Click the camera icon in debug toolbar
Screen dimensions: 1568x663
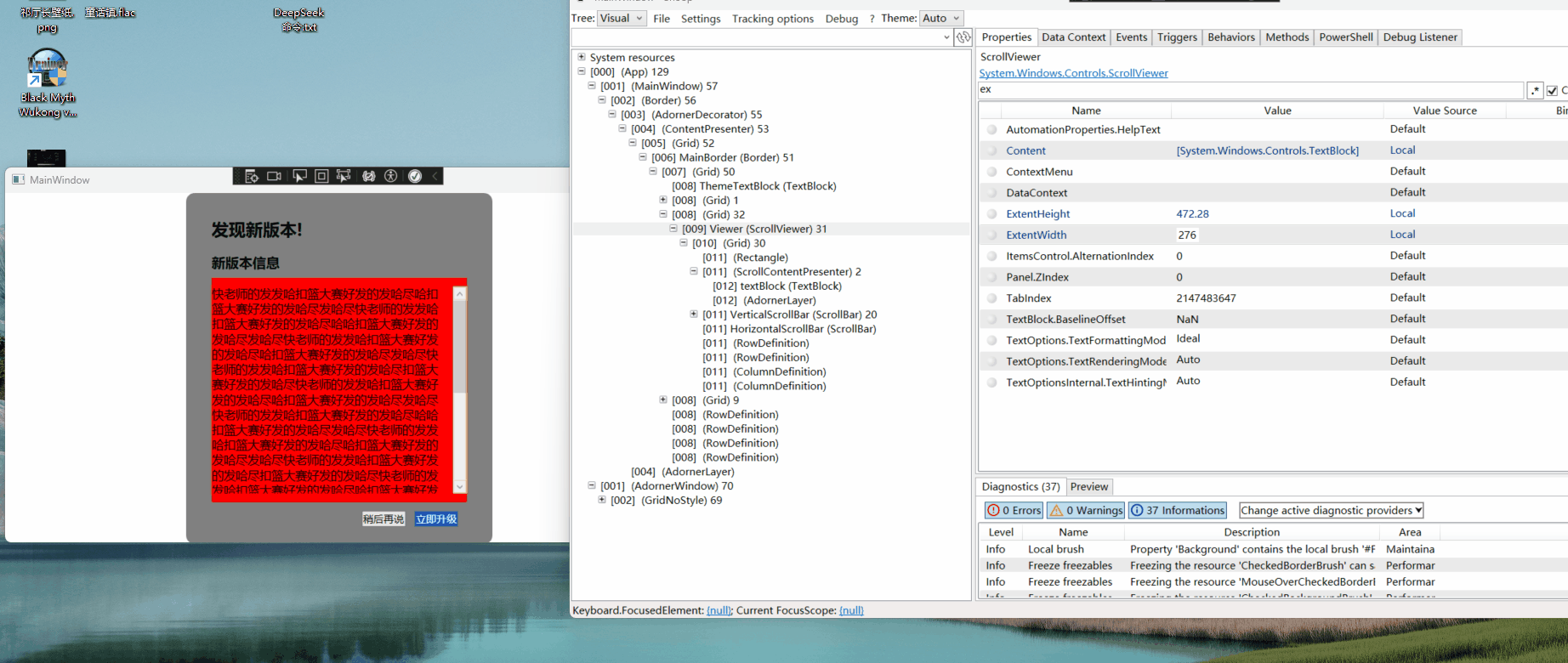point(274,176)
